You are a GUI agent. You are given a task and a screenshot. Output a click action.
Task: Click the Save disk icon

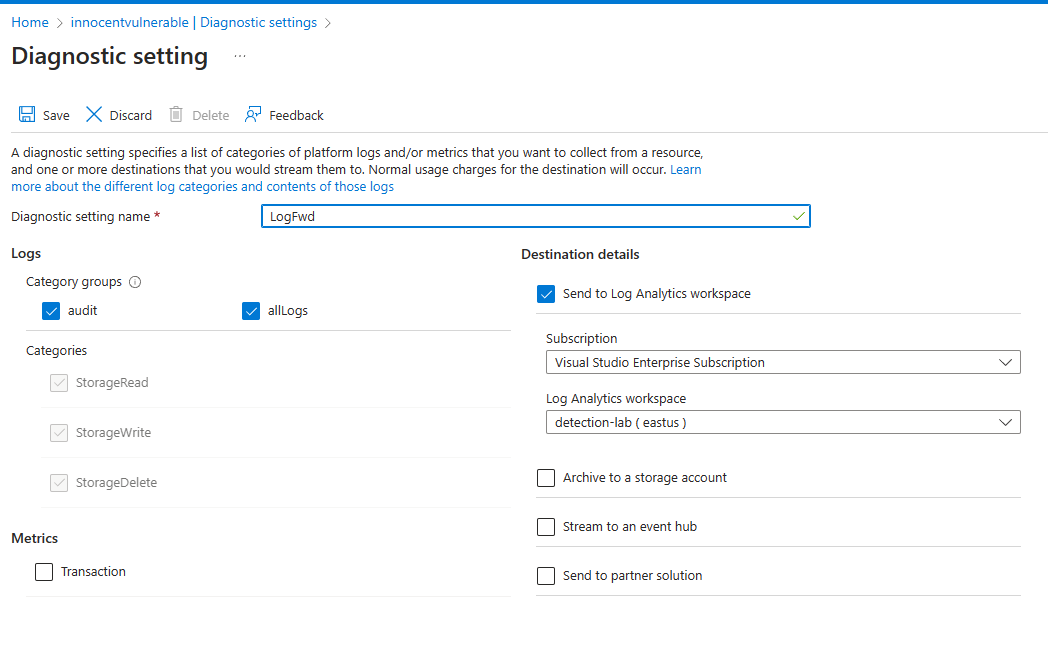coord(27,115)
